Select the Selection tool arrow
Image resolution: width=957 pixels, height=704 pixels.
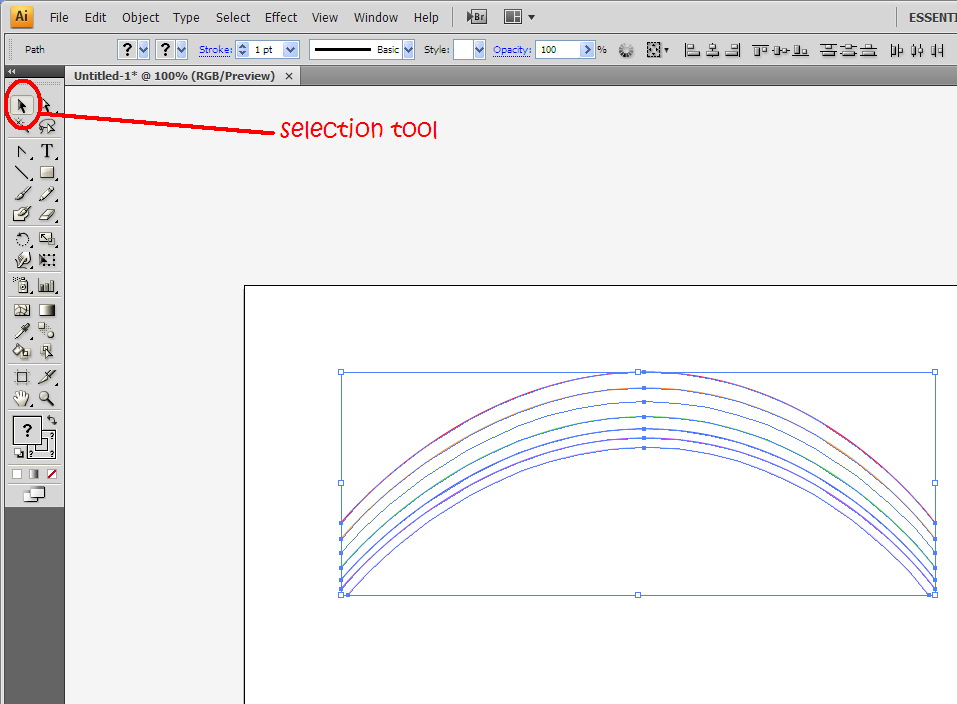pos(22,106)
